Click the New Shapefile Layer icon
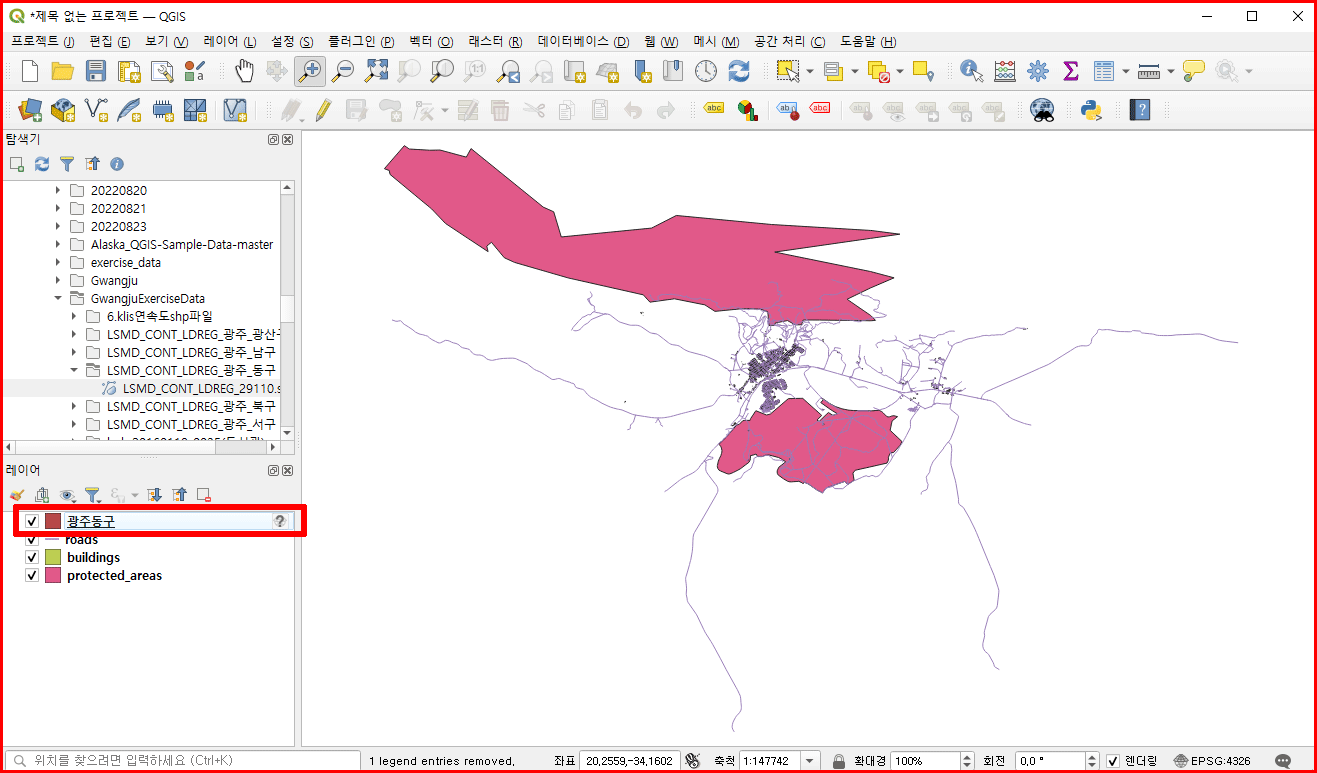Image resolution: width=1317 pixels, height=773 pixels. 96,110
